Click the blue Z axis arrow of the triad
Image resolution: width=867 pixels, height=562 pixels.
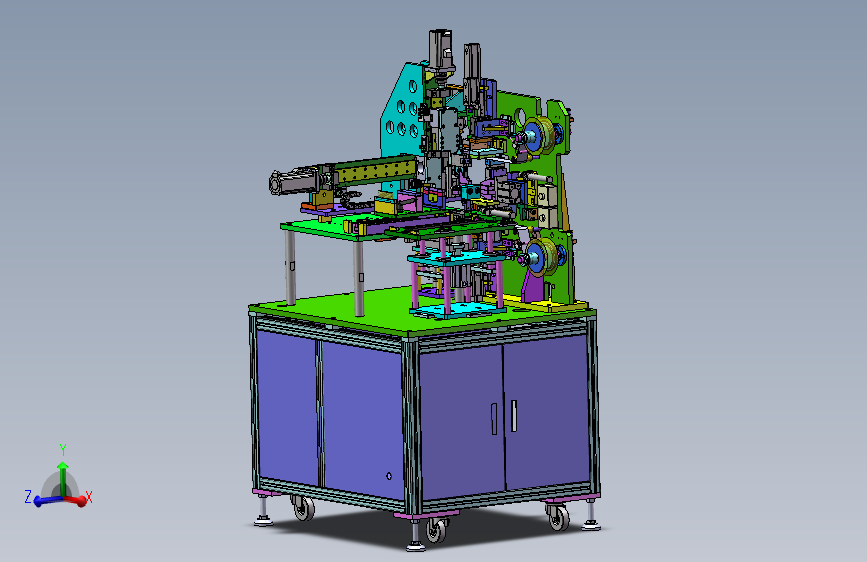tap(46, 501)
